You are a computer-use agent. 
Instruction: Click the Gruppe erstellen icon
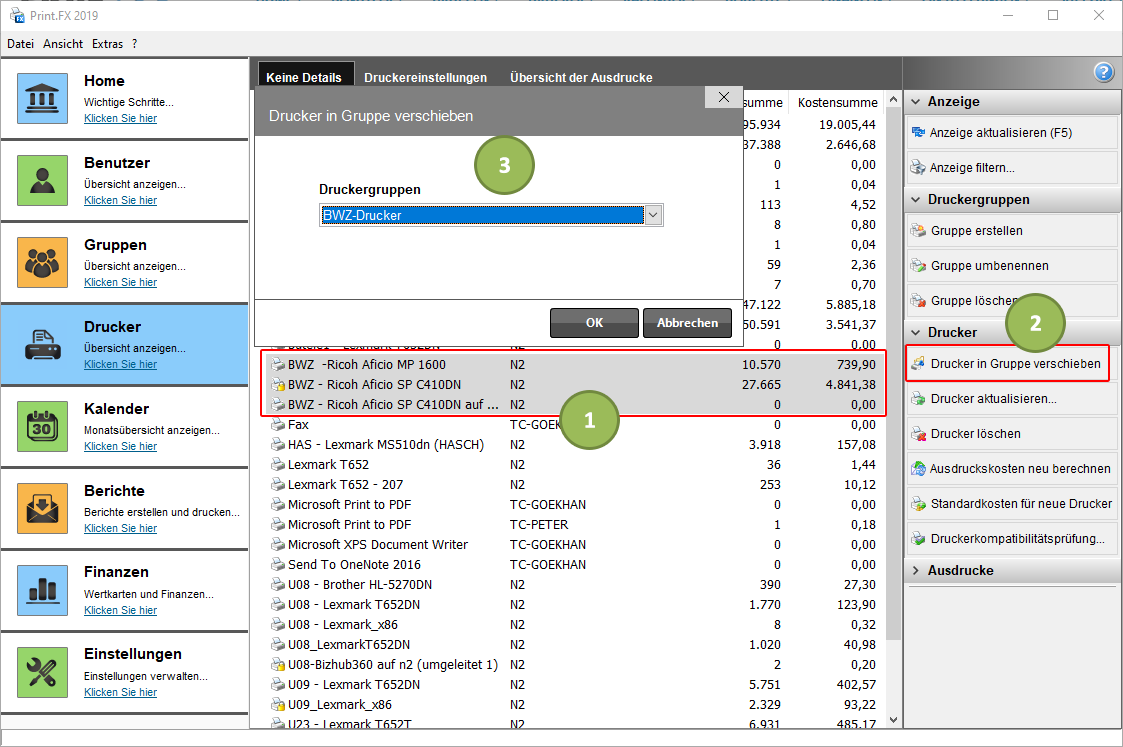pyautogui.click(x=918, y=231)
